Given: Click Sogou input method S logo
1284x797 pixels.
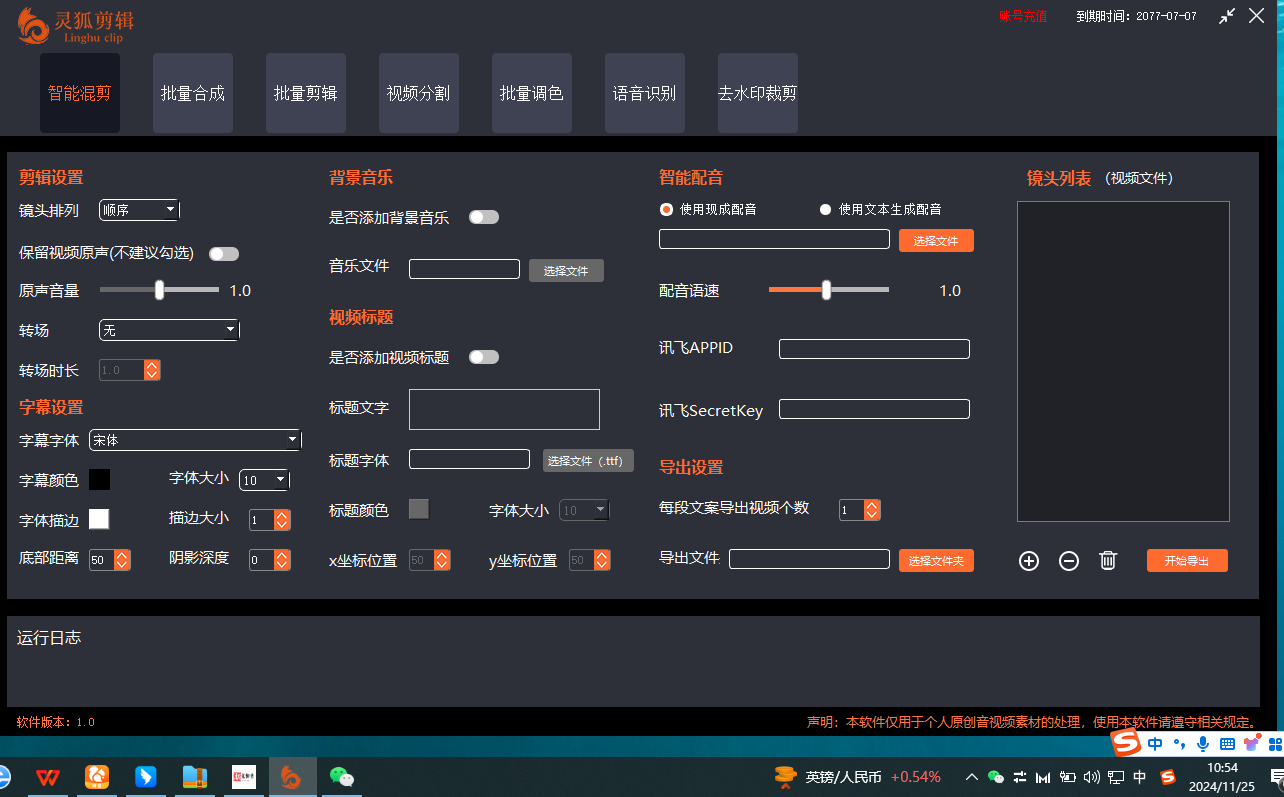Looking at the screenshot, I should pyautogui.click(x=1127, y=743).
